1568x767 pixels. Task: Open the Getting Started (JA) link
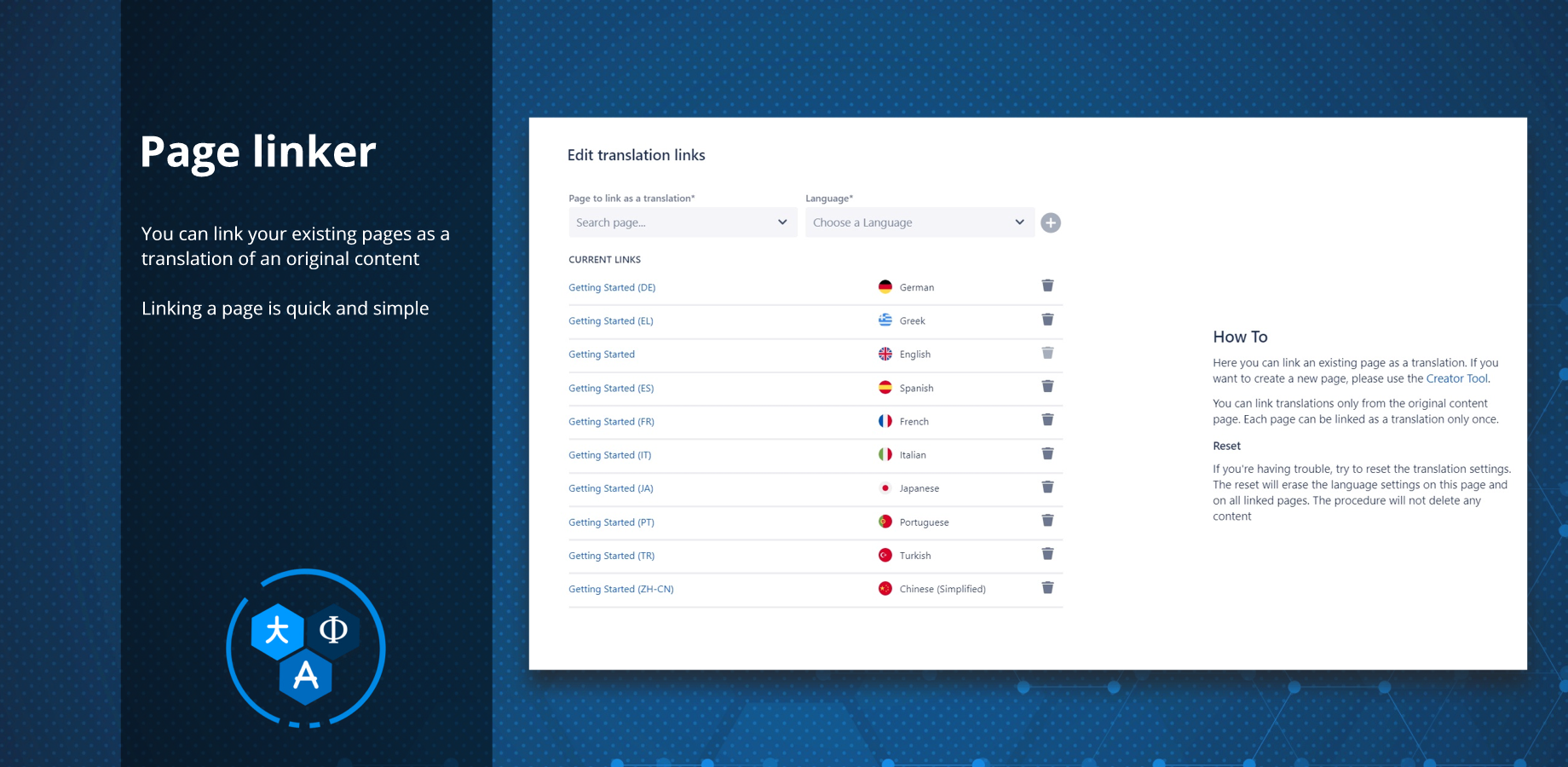click(x=611, y=488)
